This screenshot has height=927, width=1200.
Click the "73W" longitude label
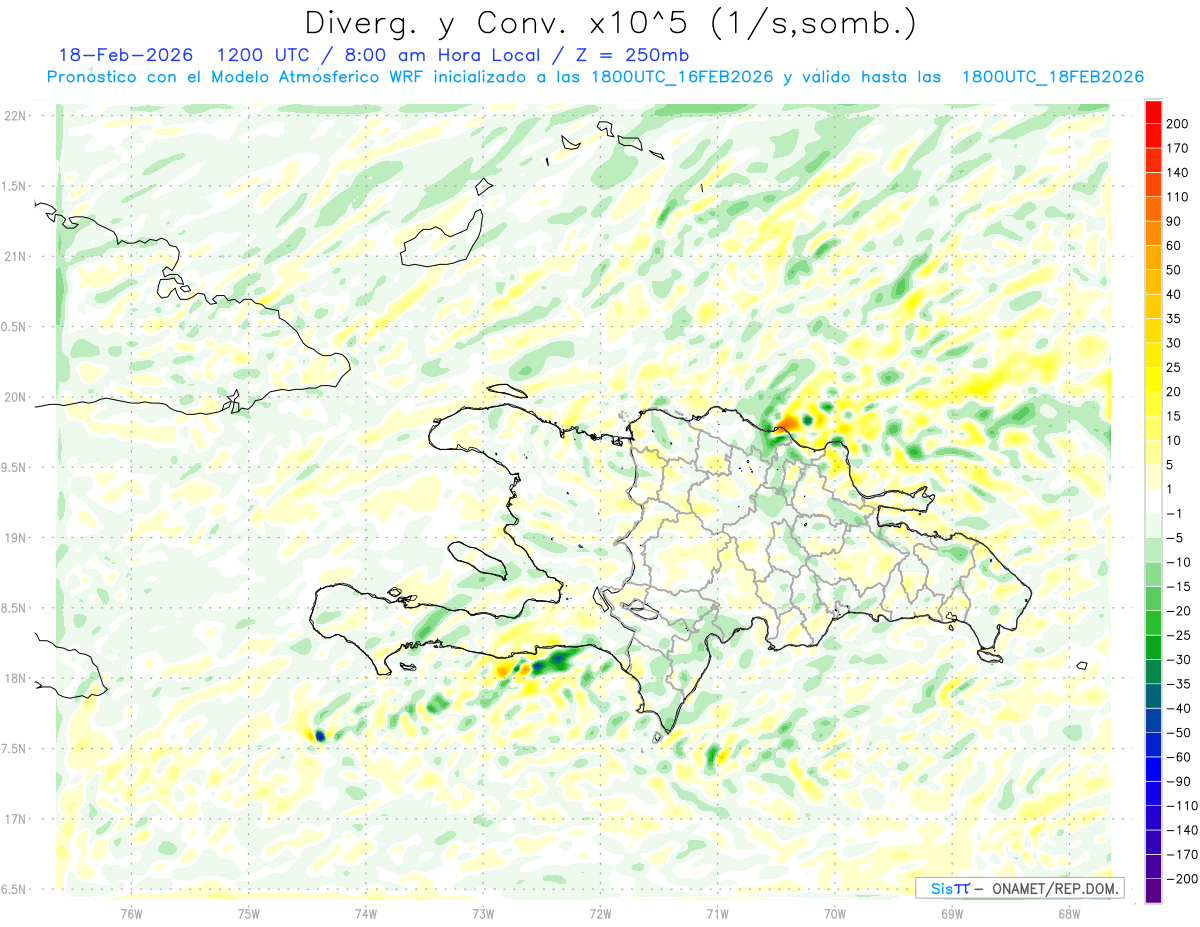pyautogui.click(x=483, y=913)
